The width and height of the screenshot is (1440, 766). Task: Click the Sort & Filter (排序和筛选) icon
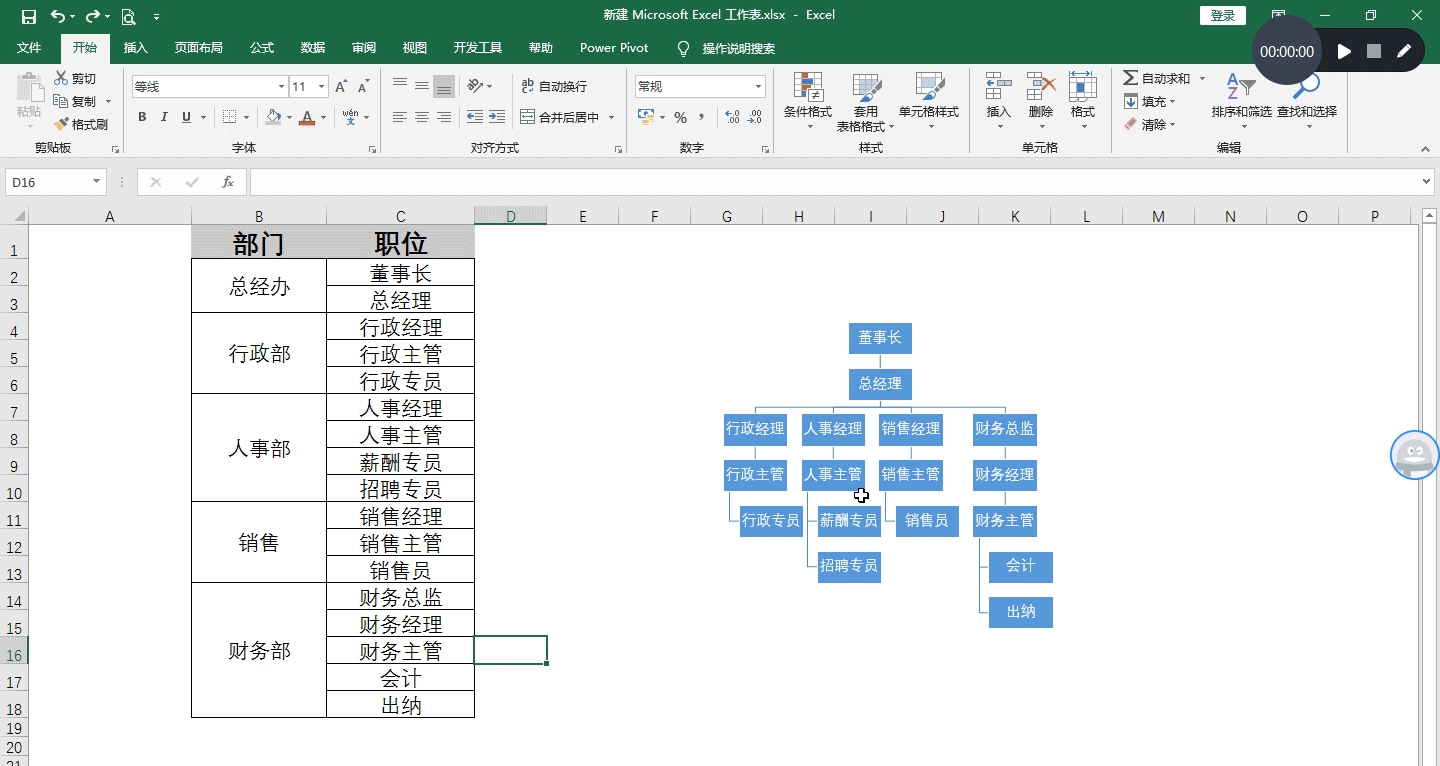click(x=1239, y=100)
